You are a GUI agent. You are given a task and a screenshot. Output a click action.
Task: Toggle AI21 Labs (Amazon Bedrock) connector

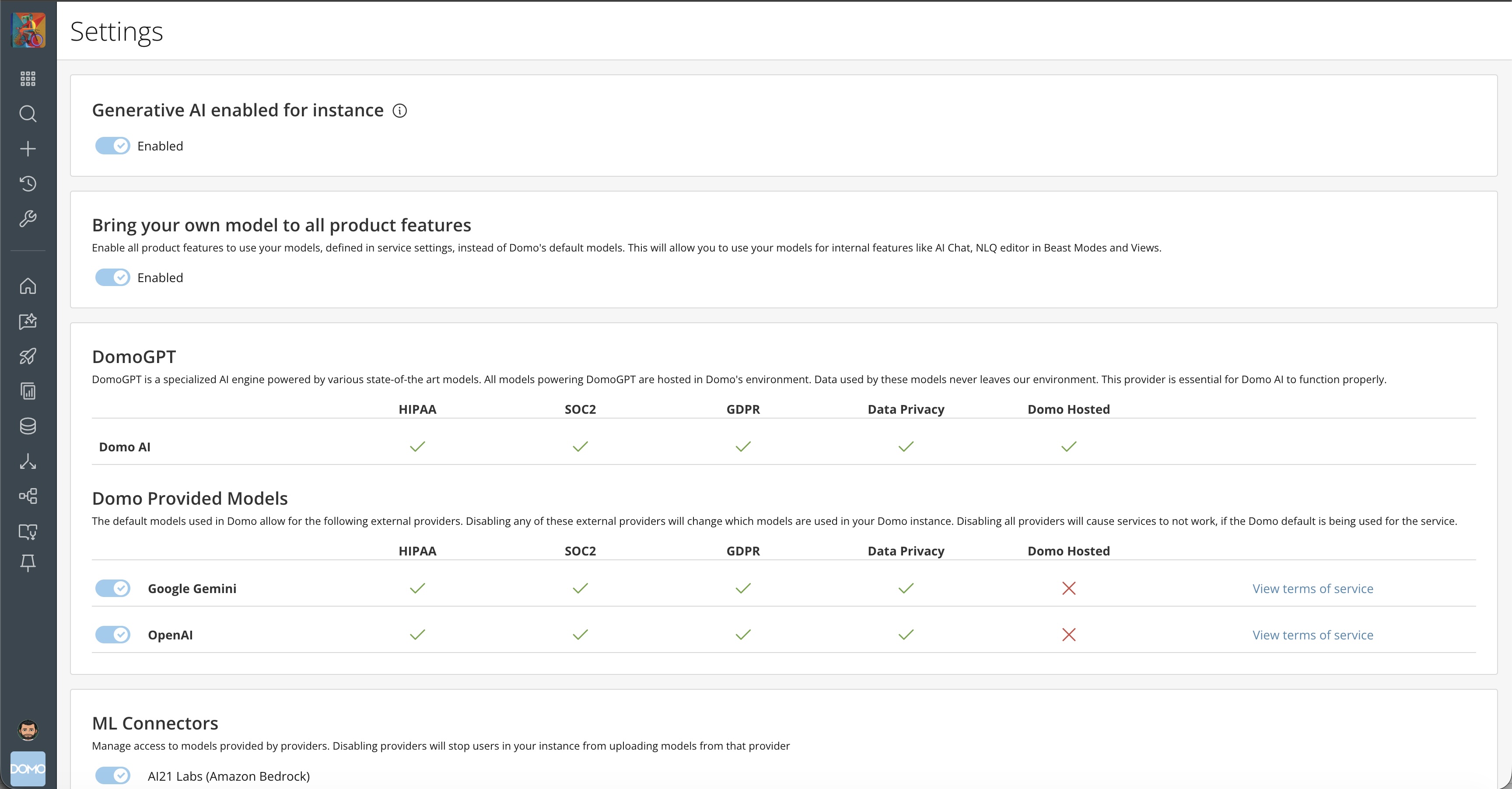[x=113, y=776]
